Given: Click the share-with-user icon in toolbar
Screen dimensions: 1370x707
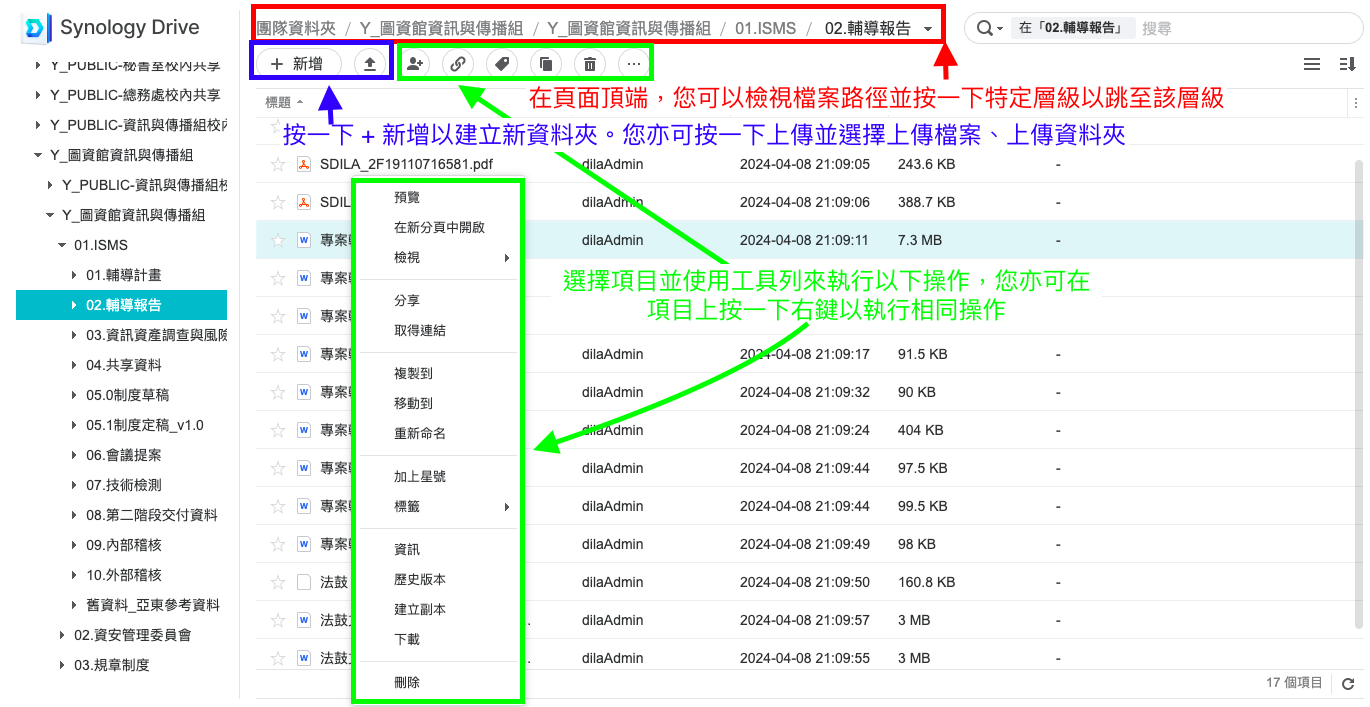Looking at the screenshot, I should 414,64.
